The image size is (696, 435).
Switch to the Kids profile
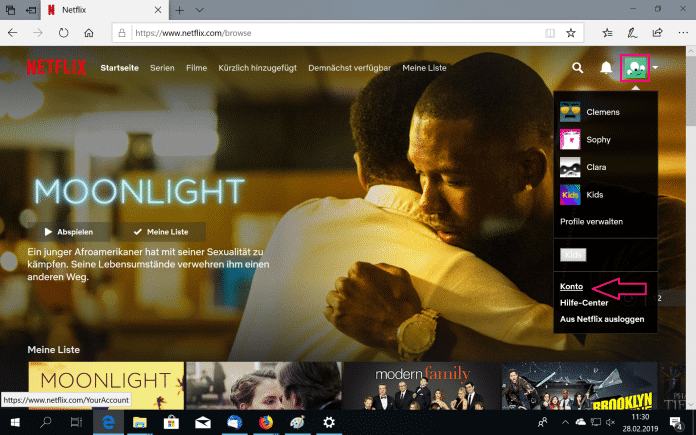point(596,194)
